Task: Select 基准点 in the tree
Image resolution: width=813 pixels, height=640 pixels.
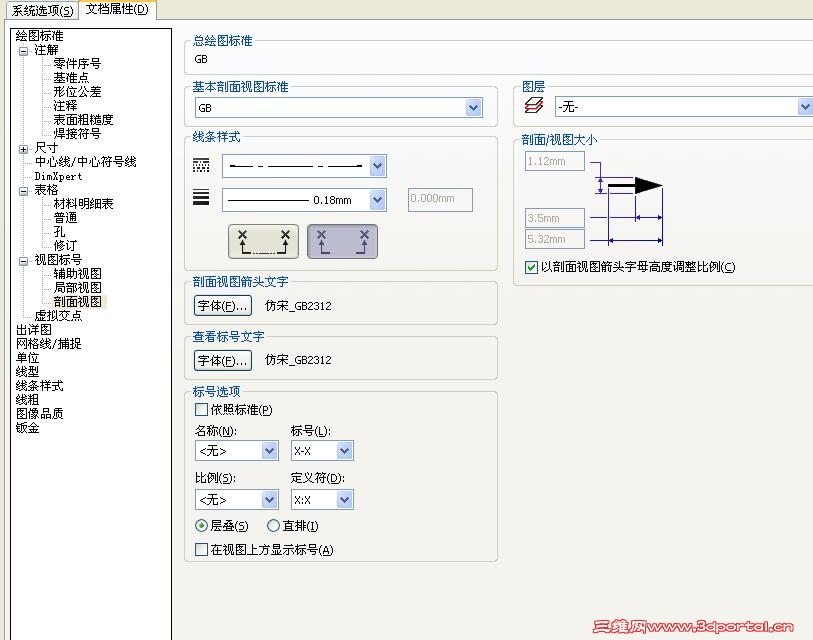Action: pyautogui.click(x=71, y=78)
